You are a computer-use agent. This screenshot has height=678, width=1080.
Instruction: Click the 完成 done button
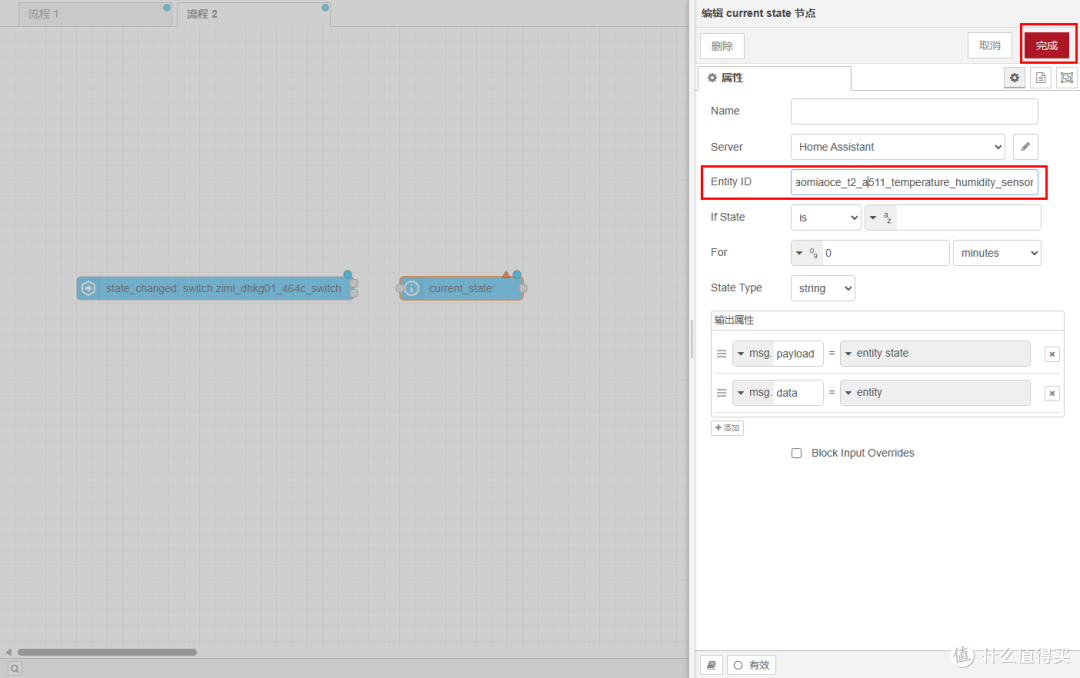point(1046,45)
